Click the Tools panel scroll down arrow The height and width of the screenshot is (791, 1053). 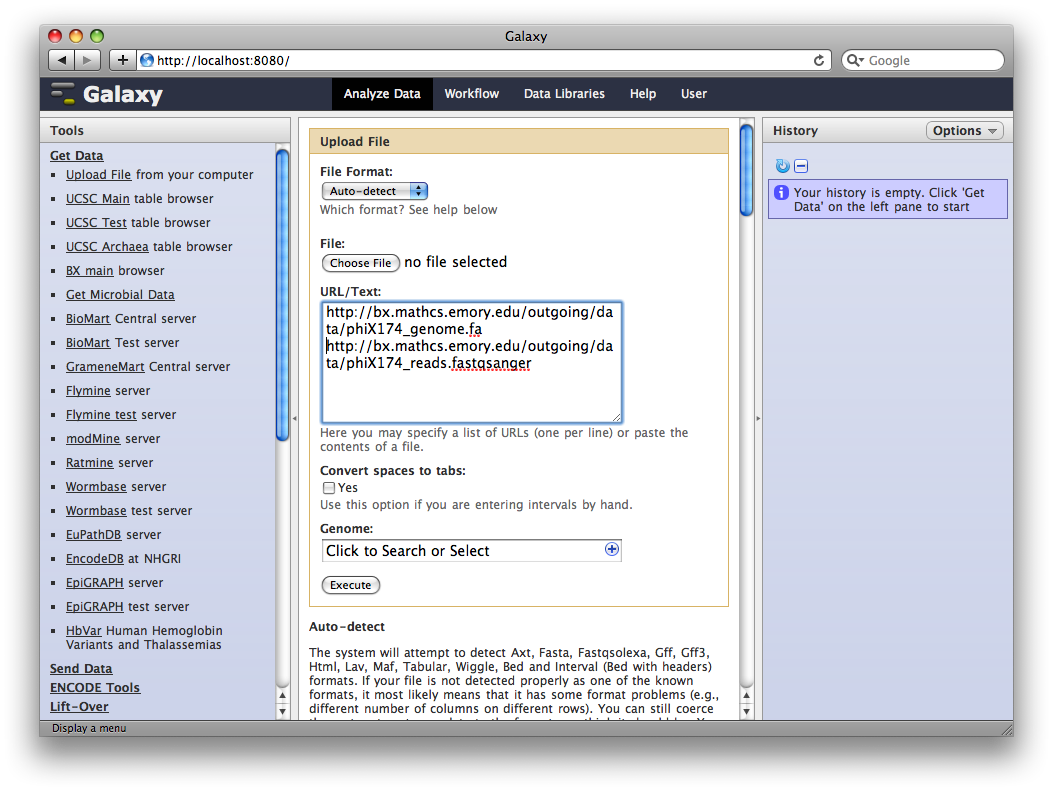[283, 711]
